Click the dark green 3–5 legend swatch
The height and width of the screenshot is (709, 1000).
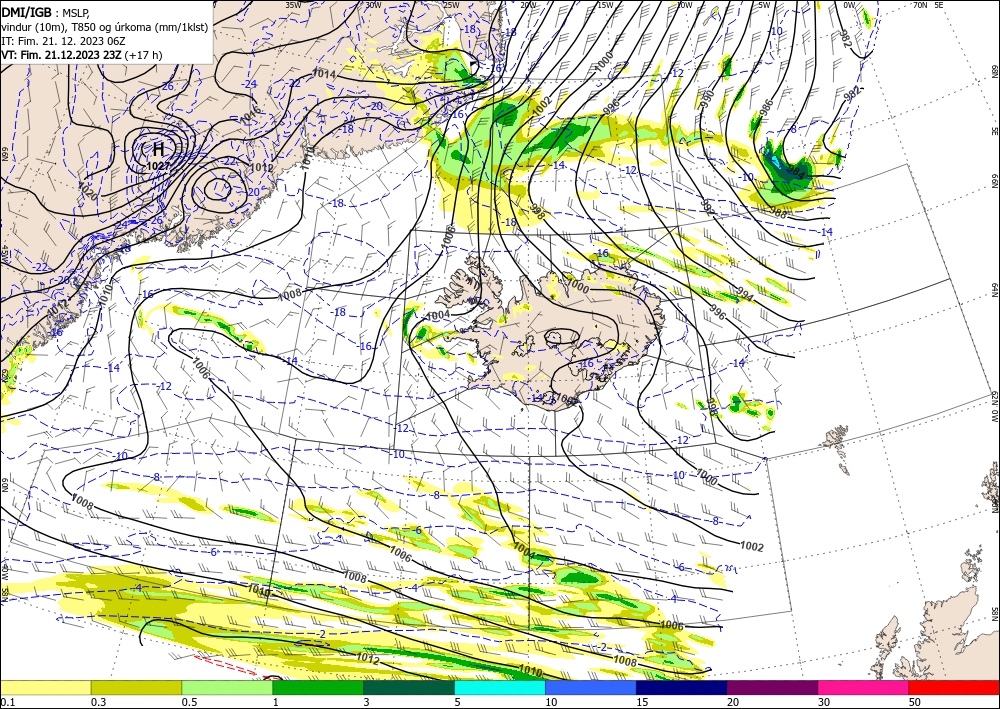pos(409,687)
